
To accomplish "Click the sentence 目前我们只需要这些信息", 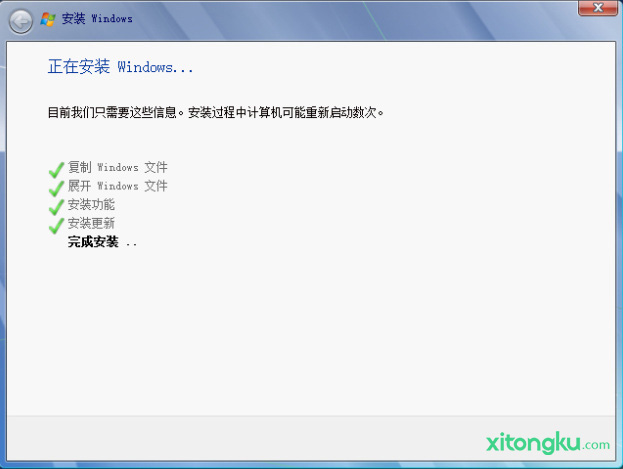I will coord(115,112).
